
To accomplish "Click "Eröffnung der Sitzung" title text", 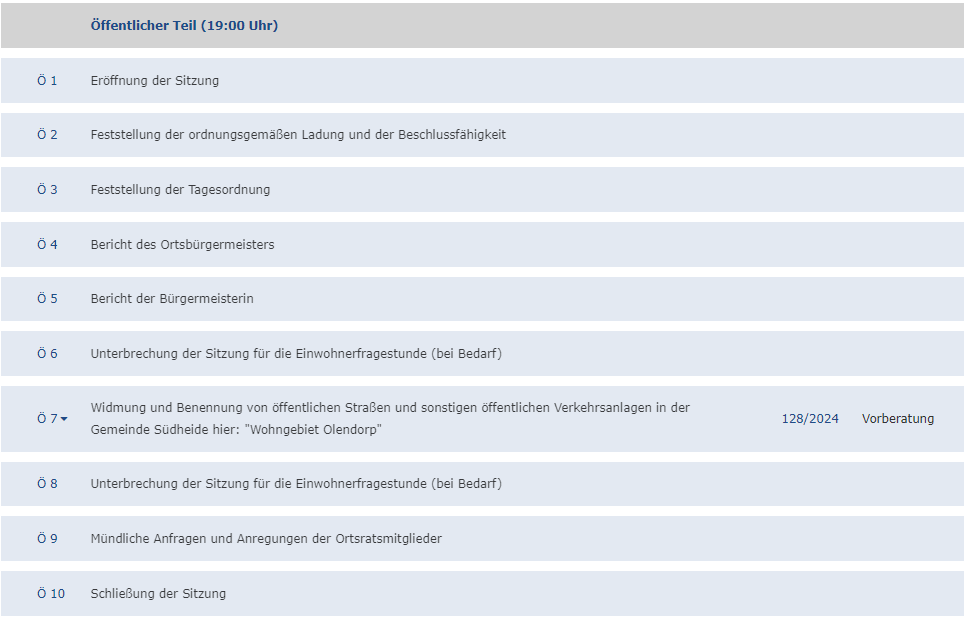I will tap(154, 81).
